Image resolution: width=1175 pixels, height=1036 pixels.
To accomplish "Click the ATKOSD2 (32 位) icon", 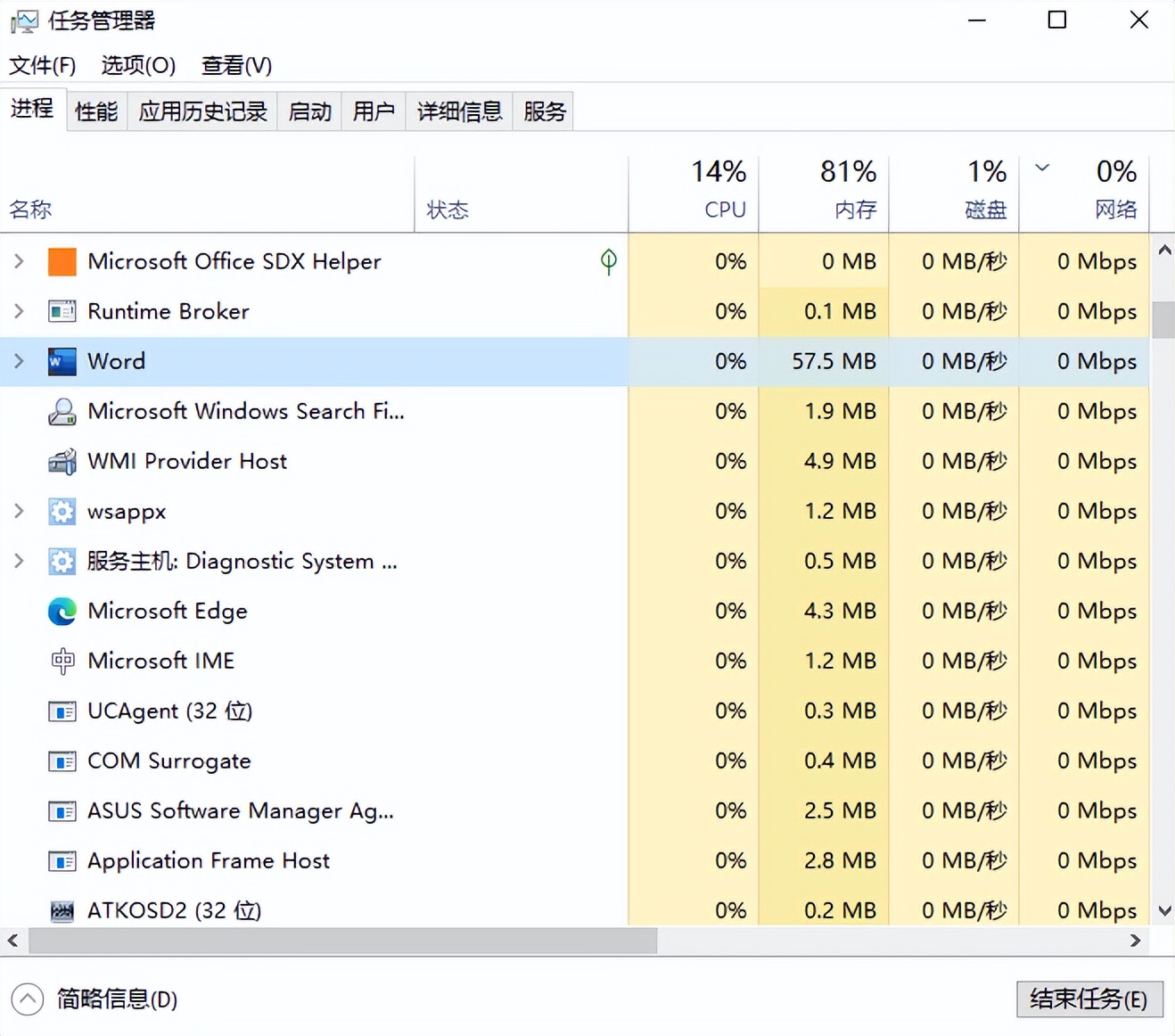I will (x=62, y=910).
